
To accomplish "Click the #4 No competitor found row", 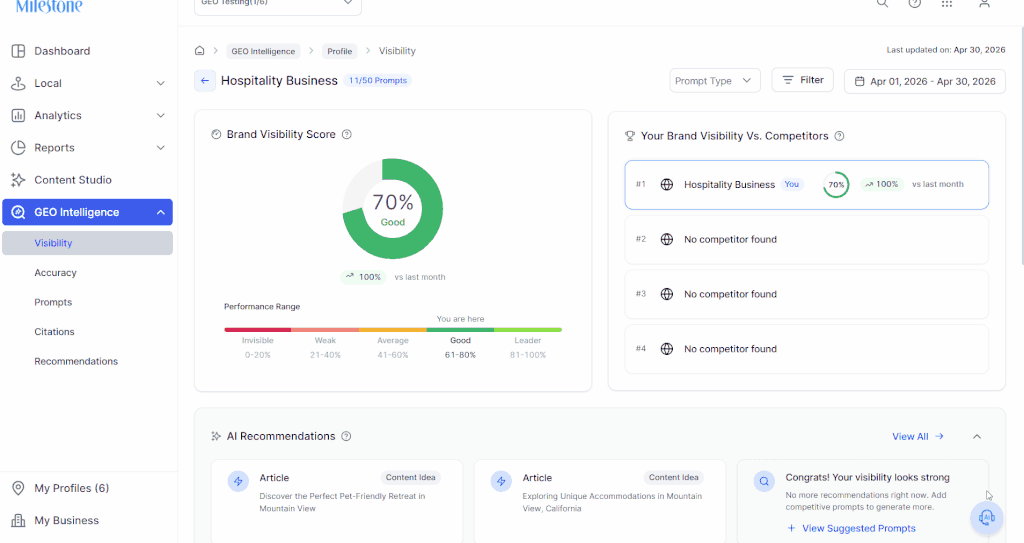I will click(x=807, y=350).
